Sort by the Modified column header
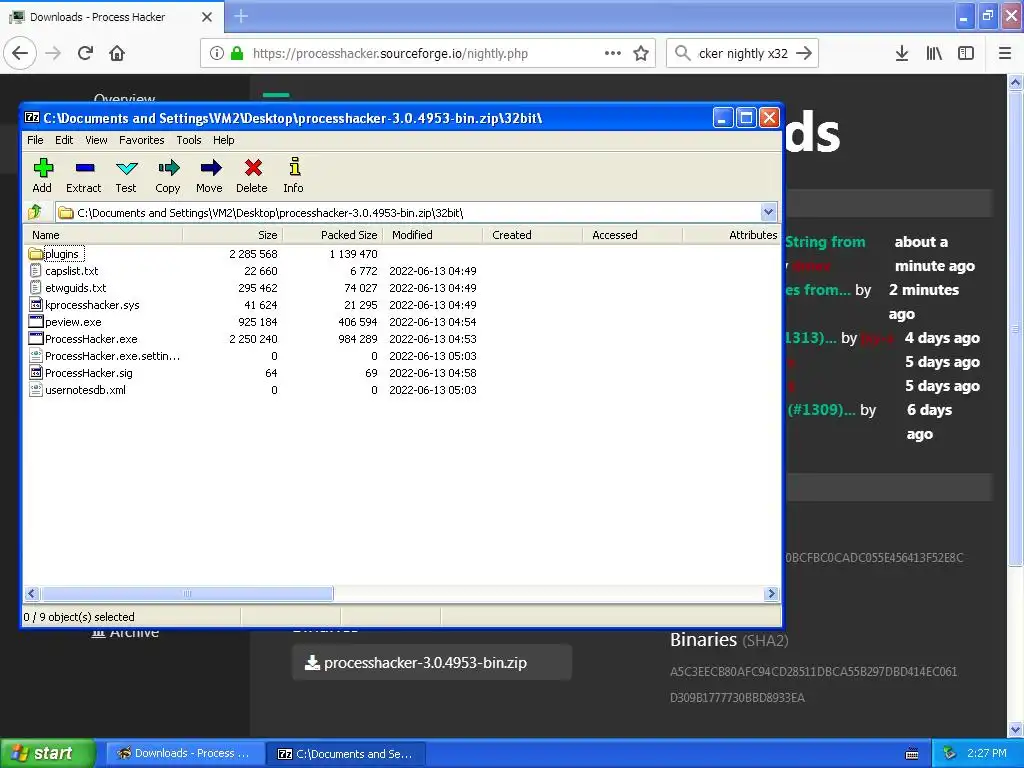The image size is (1024, 768). 432,235
